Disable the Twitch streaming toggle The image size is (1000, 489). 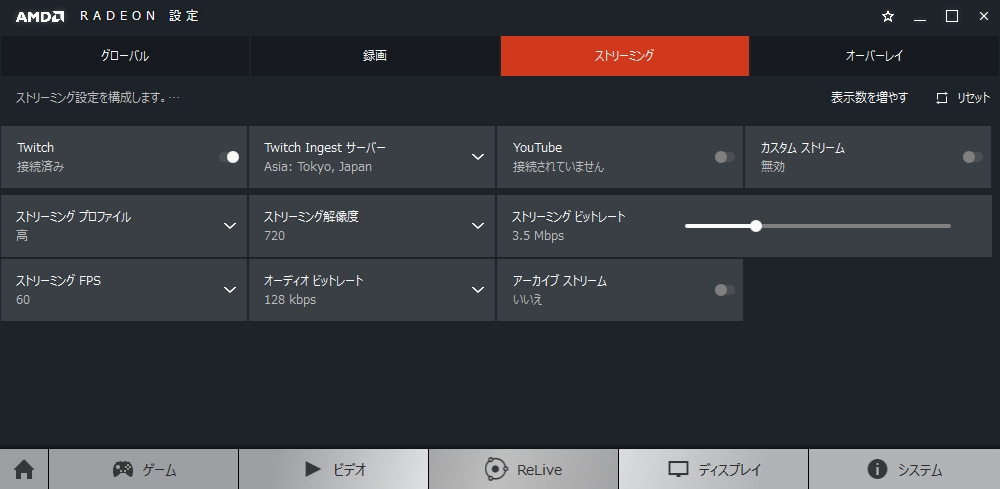(x=229, y=157)
